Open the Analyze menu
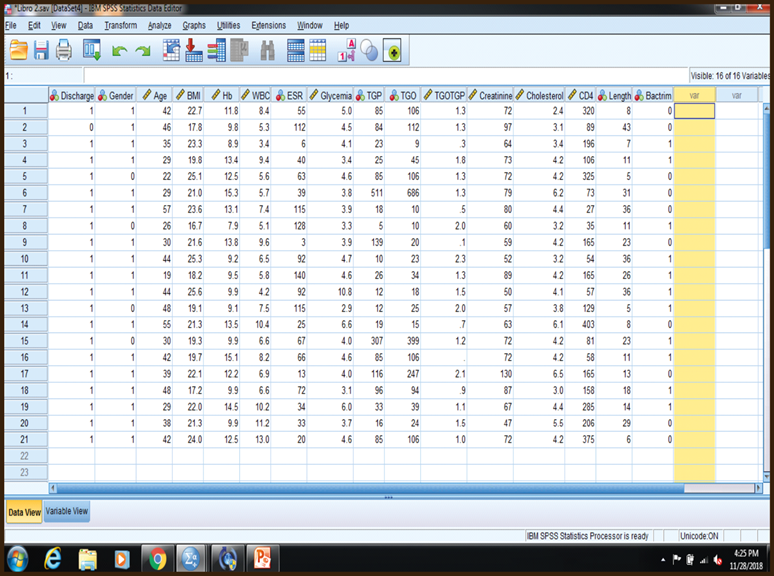 (159, 25)
